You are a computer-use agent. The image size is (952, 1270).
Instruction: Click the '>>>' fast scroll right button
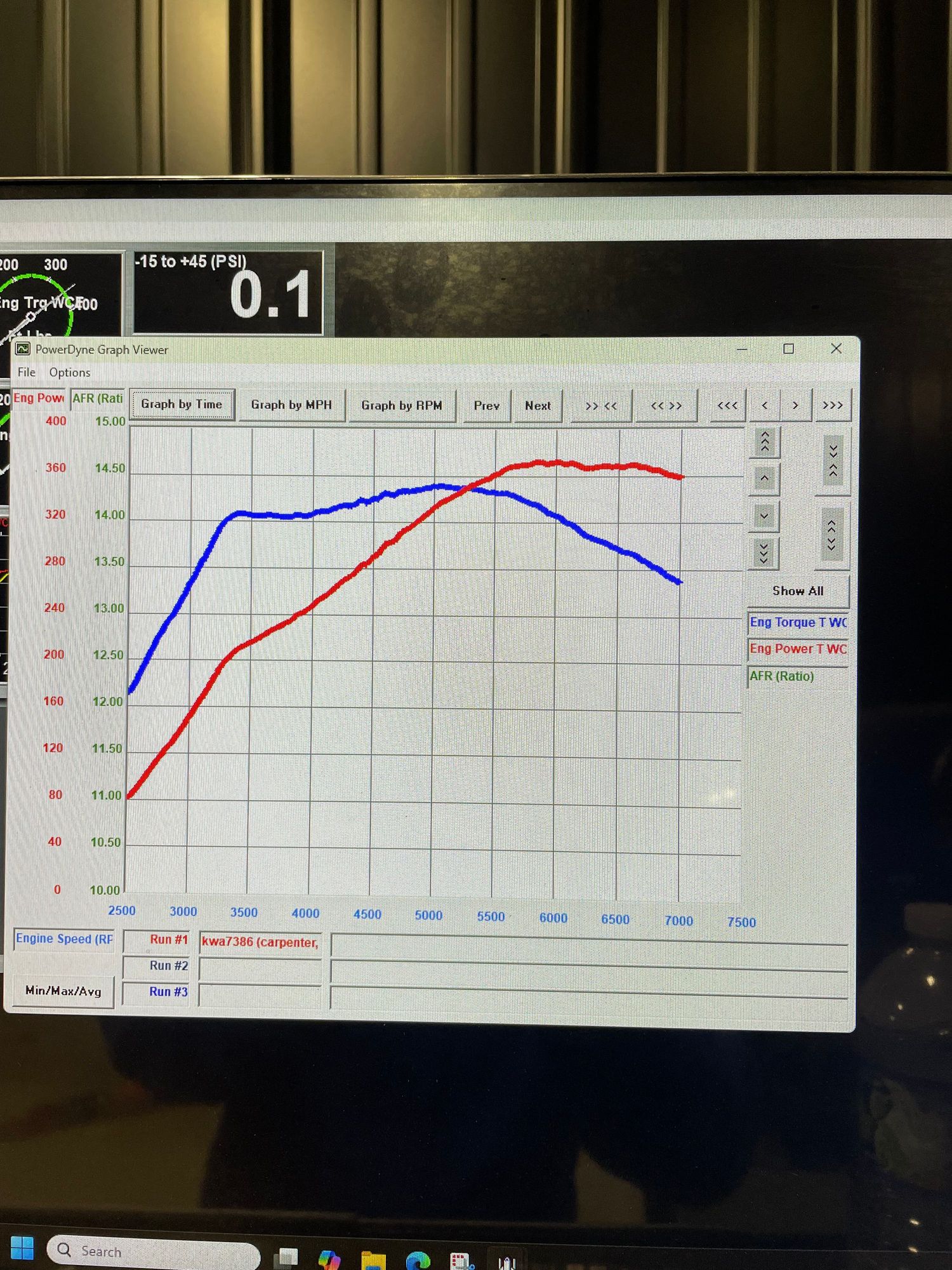[832, 406]
